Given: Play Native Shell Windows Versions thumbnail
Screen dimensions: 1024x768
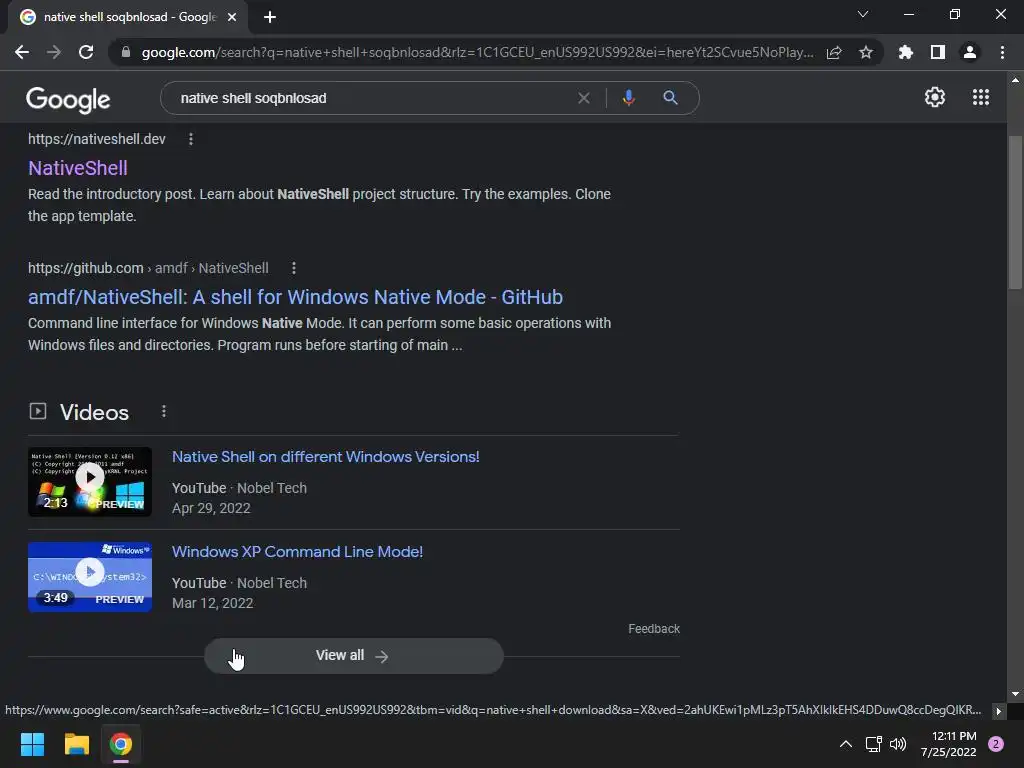Looking at the screenshot, I should coord(90,482).
